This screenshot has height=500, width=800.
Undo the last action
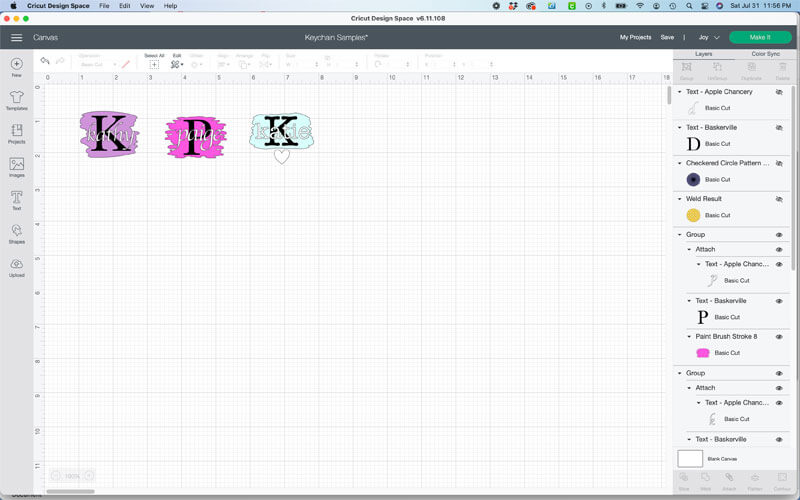pos(45,61)
